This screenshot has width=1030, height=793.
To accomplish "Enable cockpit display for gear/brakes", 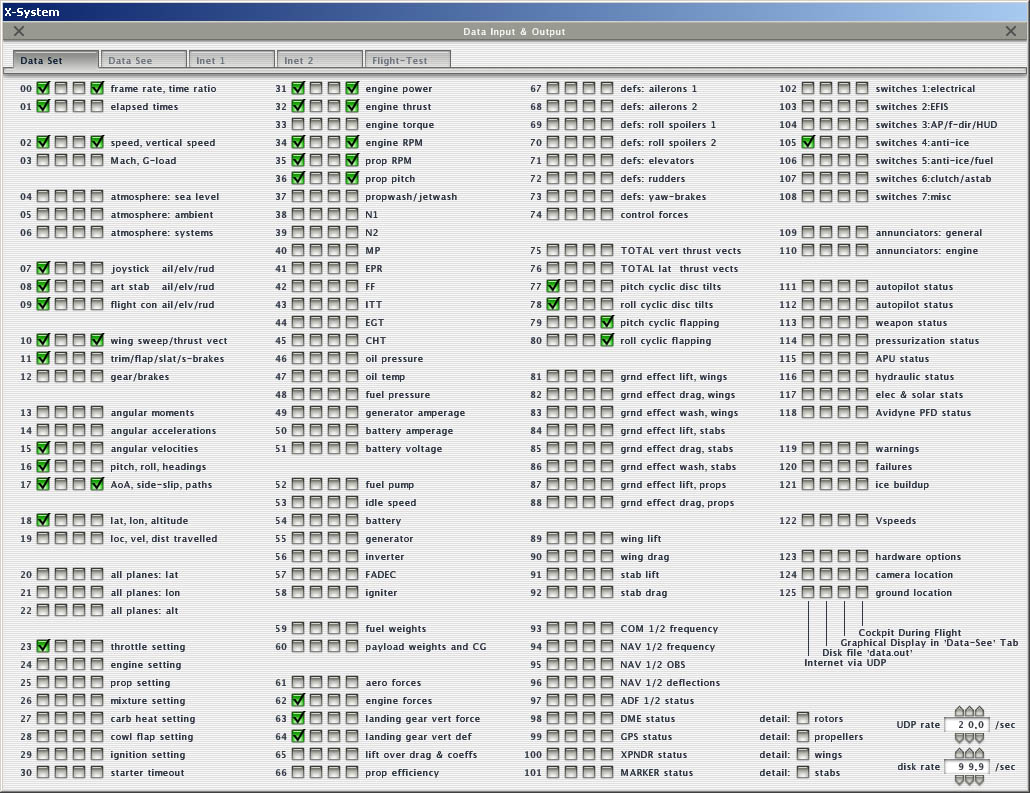I will pyautogui.click(x=97, y=376).
